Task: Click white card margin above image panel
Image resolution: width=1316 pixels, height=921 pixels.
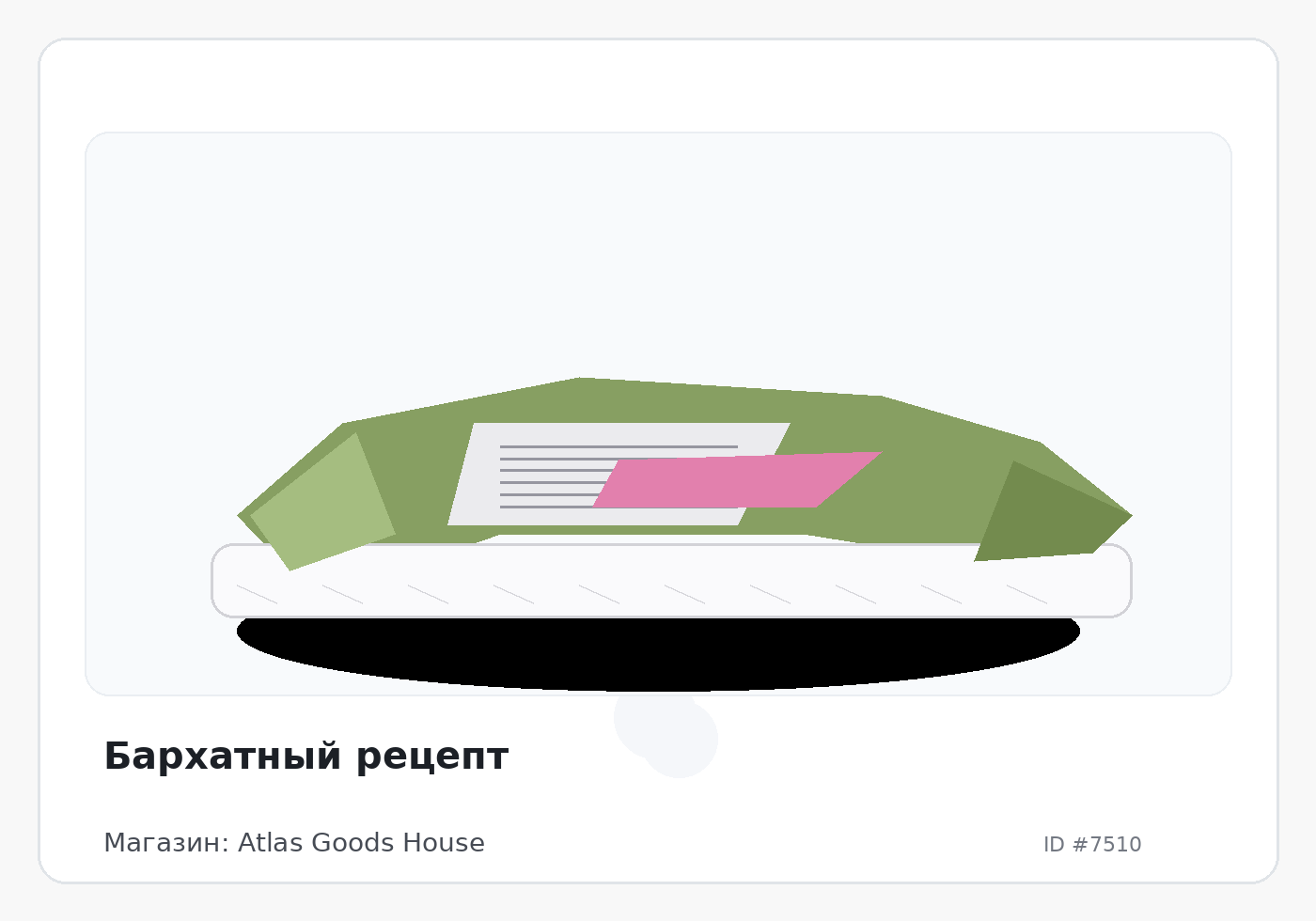Action: [658, 86]
